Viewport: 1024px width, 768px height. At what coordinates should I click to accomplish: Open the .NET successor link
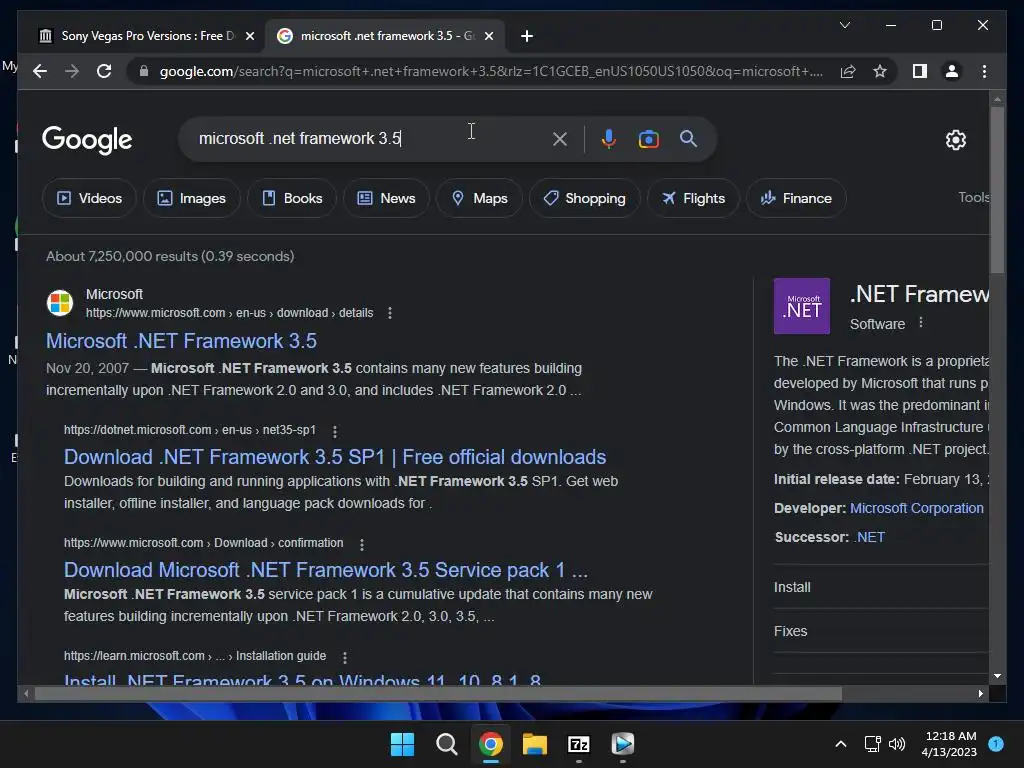pyautogui.click(x=869, y=537)
